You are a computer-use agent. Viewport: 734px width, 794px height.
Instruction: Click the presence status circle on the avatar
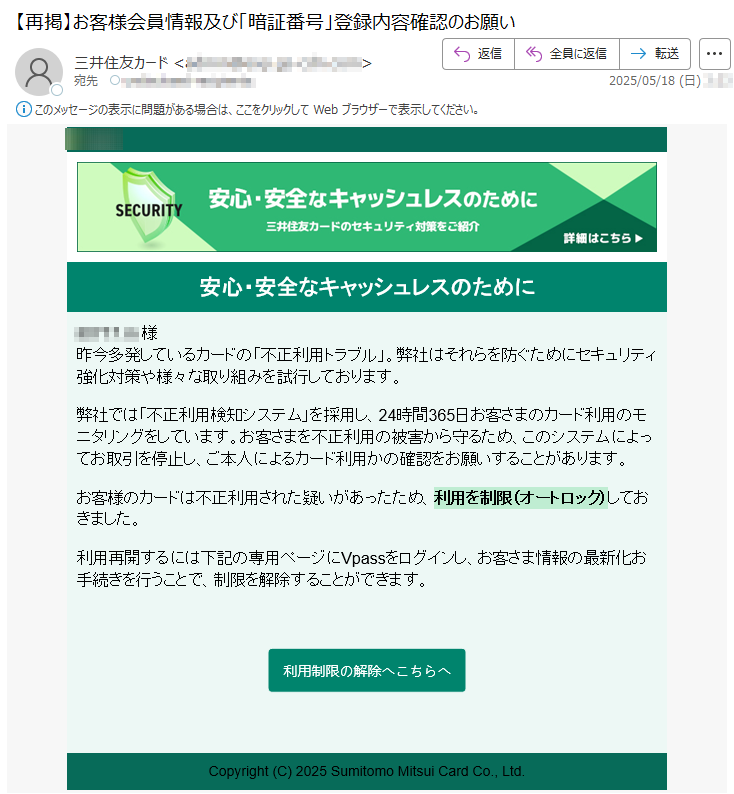pyautogui.click(x=57, y=90)
